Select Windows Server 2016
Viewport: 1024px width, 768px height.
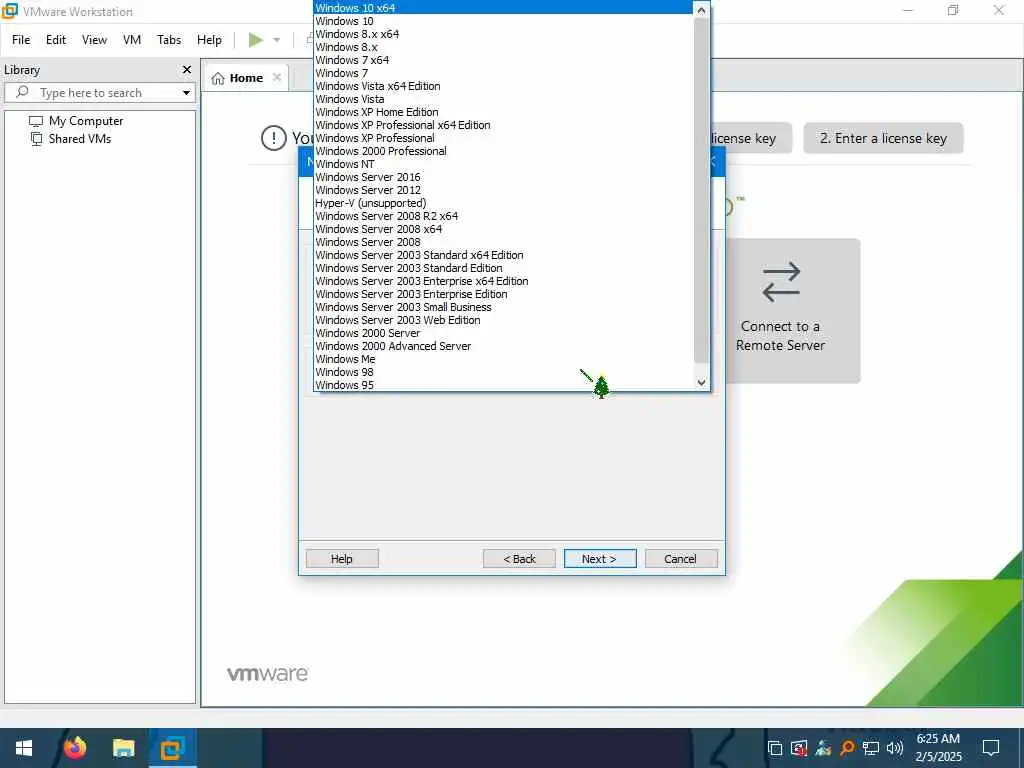click(504, 177)
